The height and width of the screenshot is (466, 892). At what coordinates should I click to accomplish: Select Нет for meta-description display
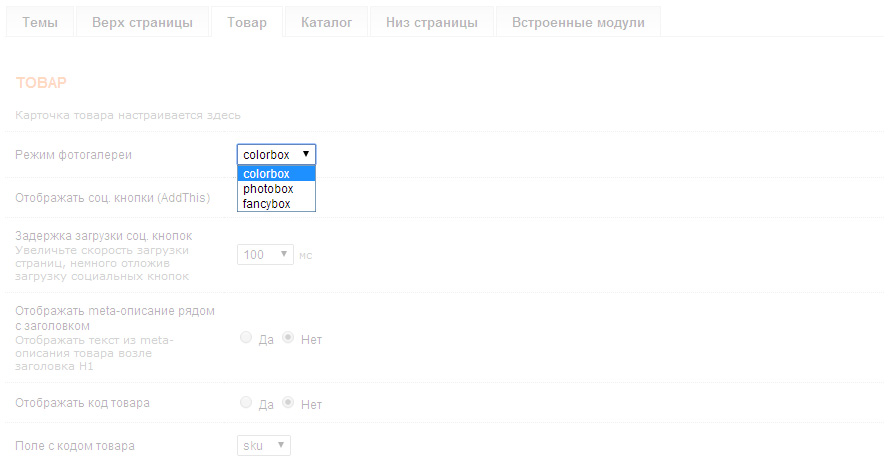tap(288, 338)
